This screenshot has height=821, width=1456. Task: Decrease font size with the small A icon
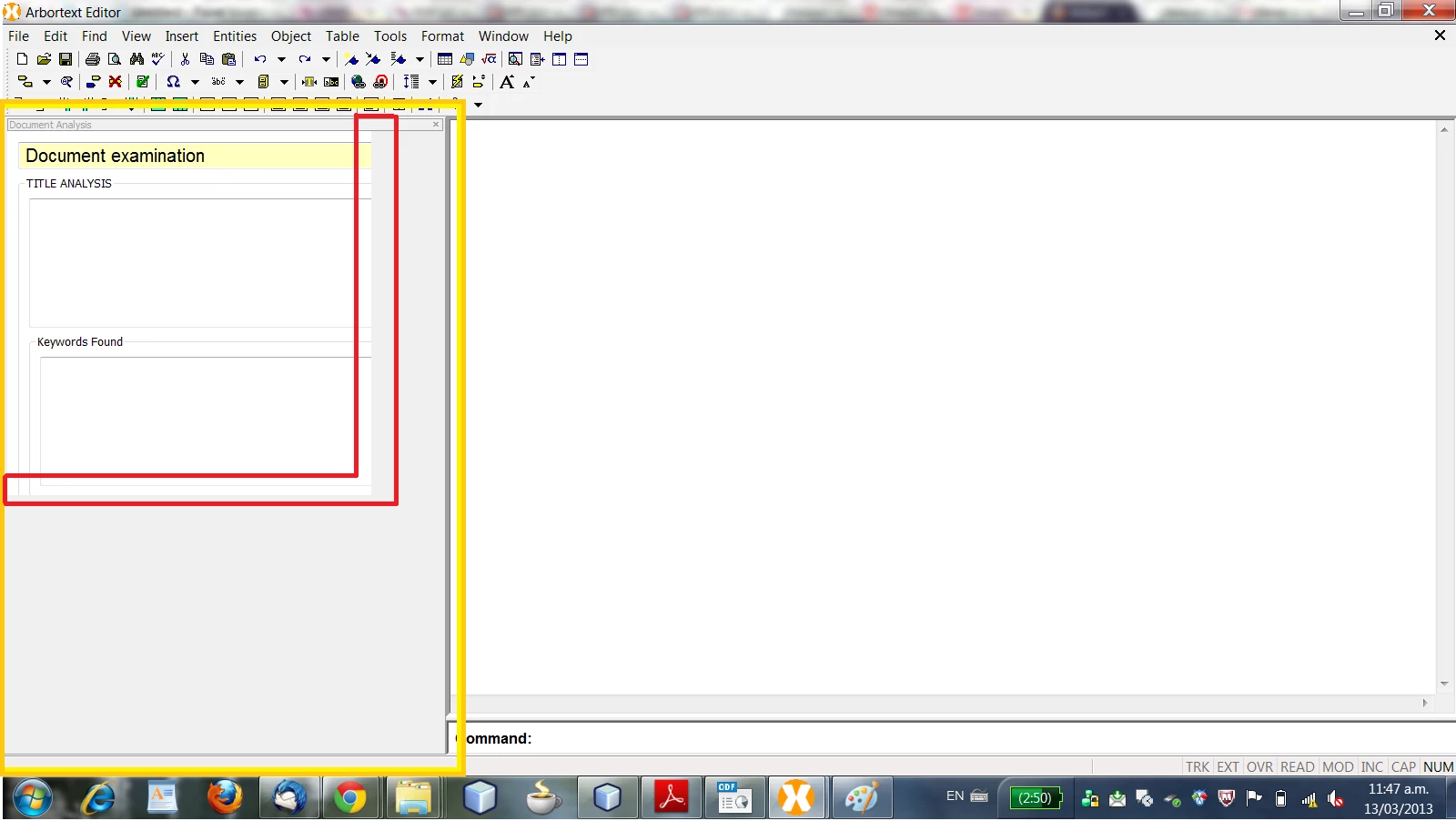click(529, 83)
